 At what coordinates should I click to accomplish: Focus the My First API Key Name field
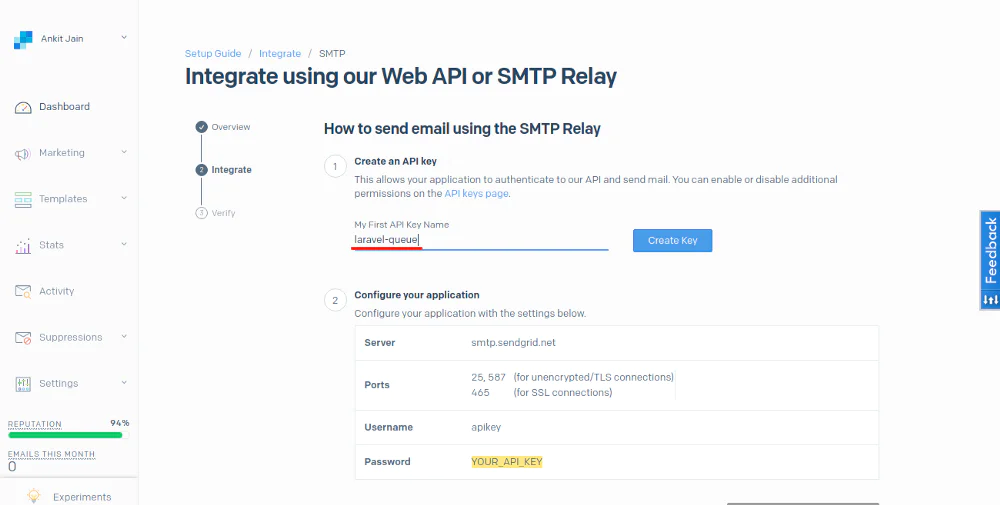coord(480,240)
